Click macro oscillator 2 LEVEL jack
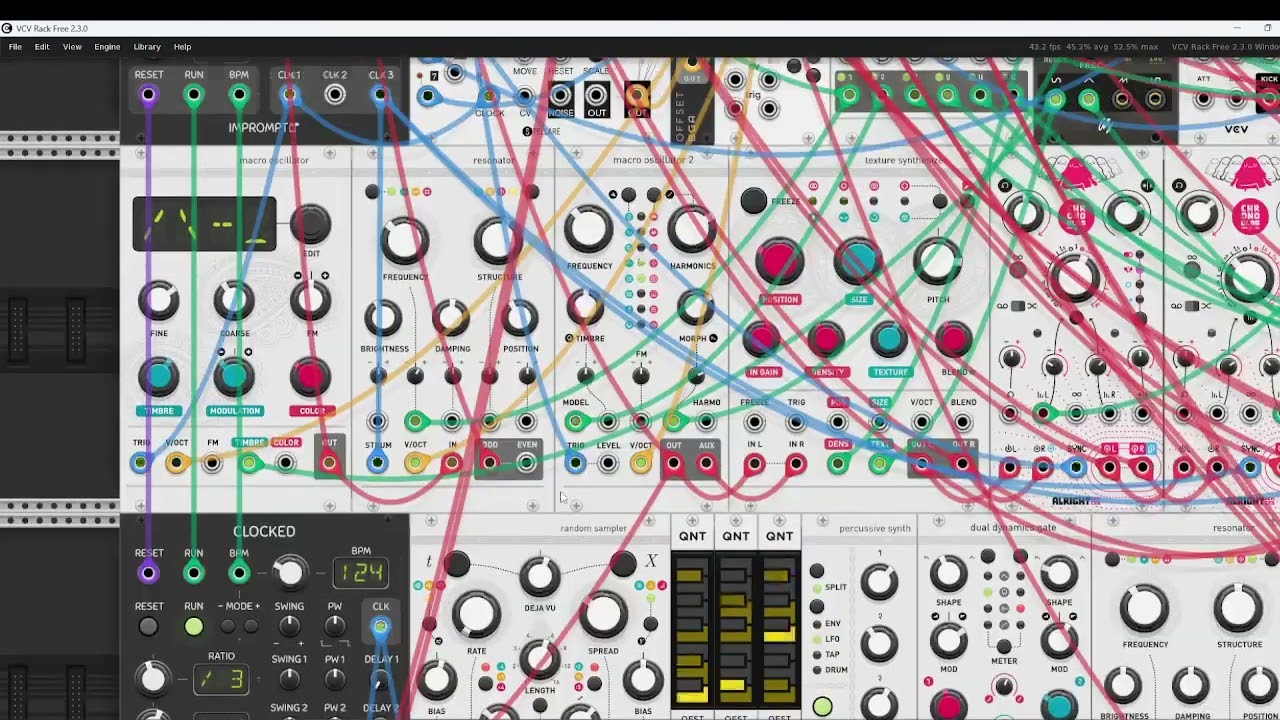The width and height of the screenshot is (1280, 720). click(x=608, y=462)
